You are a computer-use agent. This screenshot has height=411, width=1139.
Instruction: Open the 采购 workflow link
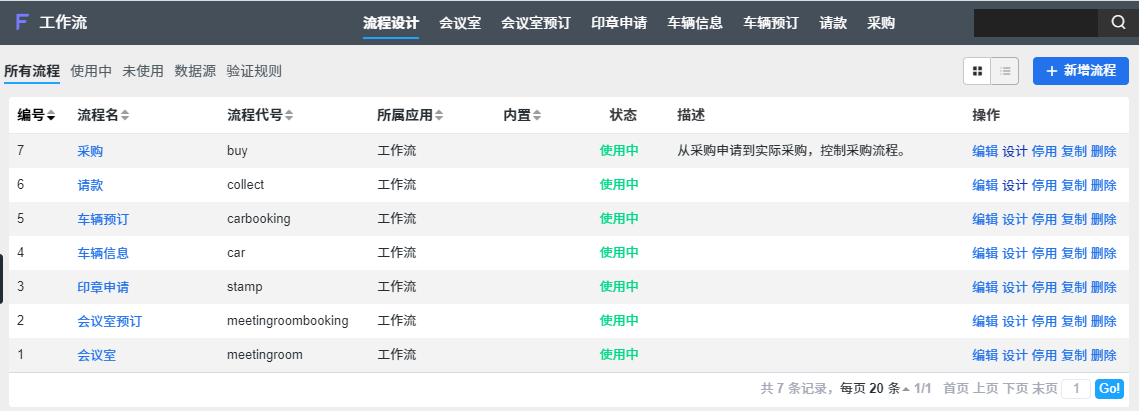90,151
